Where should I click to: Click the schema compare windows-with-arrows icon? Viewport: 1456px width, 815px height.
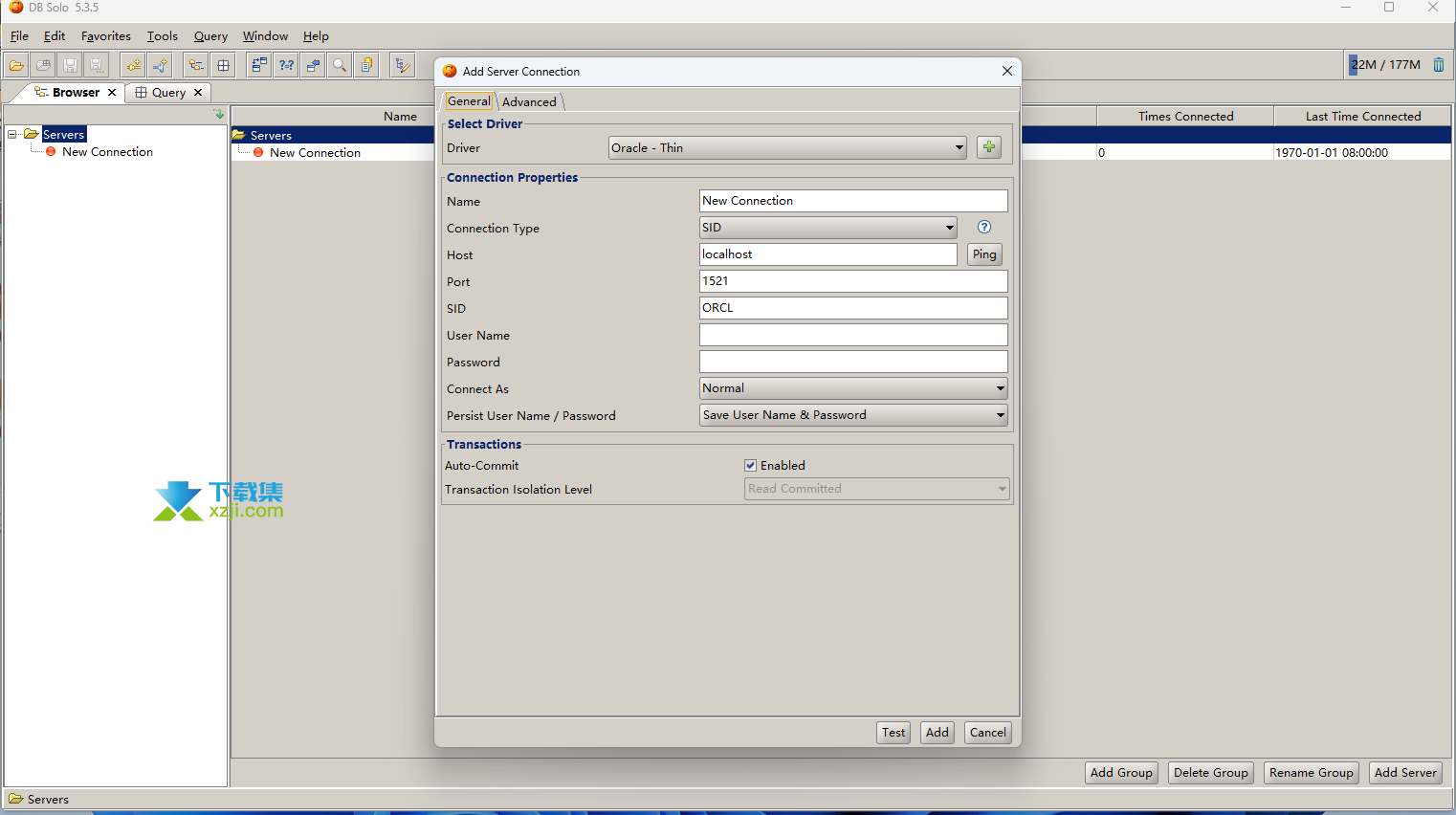click(x=259, y=65)
